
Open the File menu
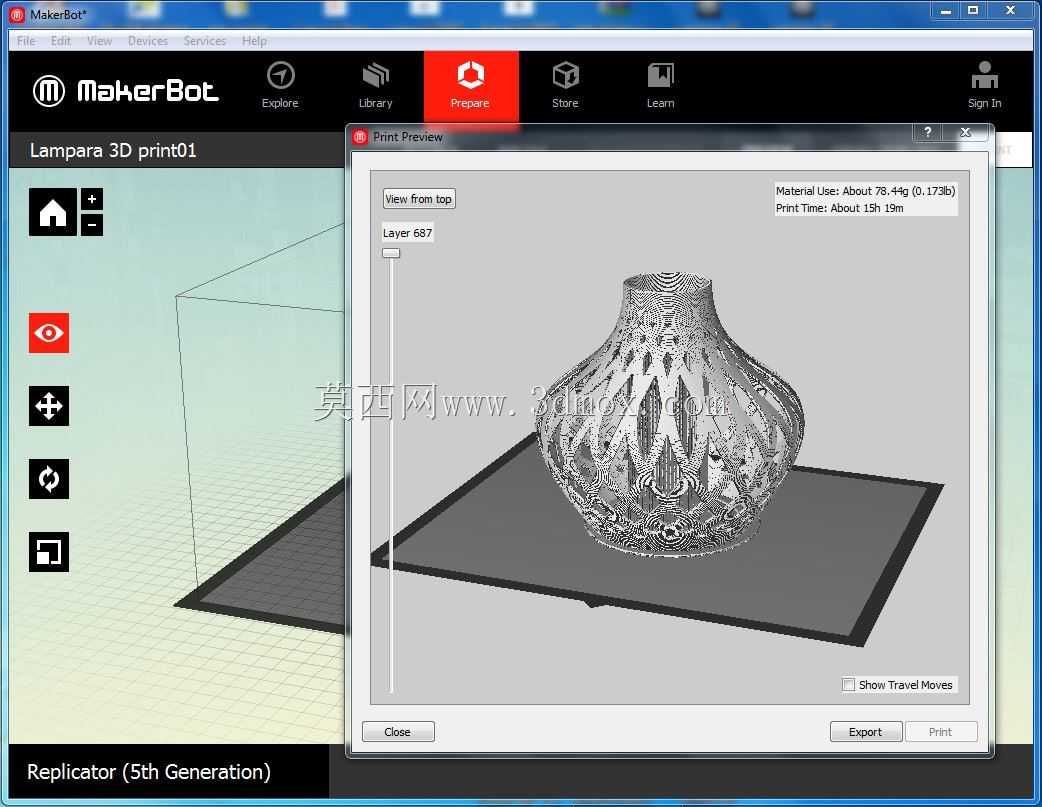point(26,41)
